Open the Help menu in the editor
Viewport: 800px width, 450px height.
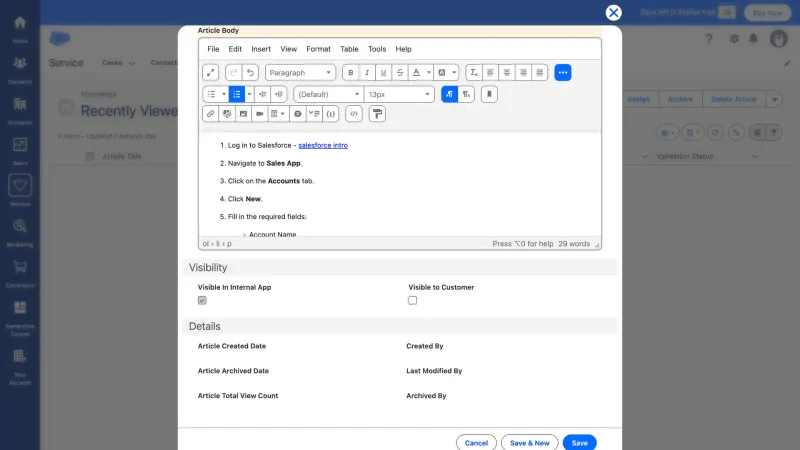pyautogui.click(x=403, y=49)
